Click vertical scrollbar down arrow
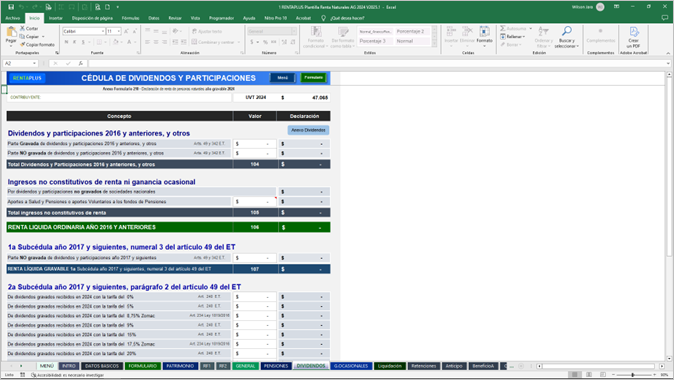Screen dimensions: 674x380 click(x=669, y=358)
